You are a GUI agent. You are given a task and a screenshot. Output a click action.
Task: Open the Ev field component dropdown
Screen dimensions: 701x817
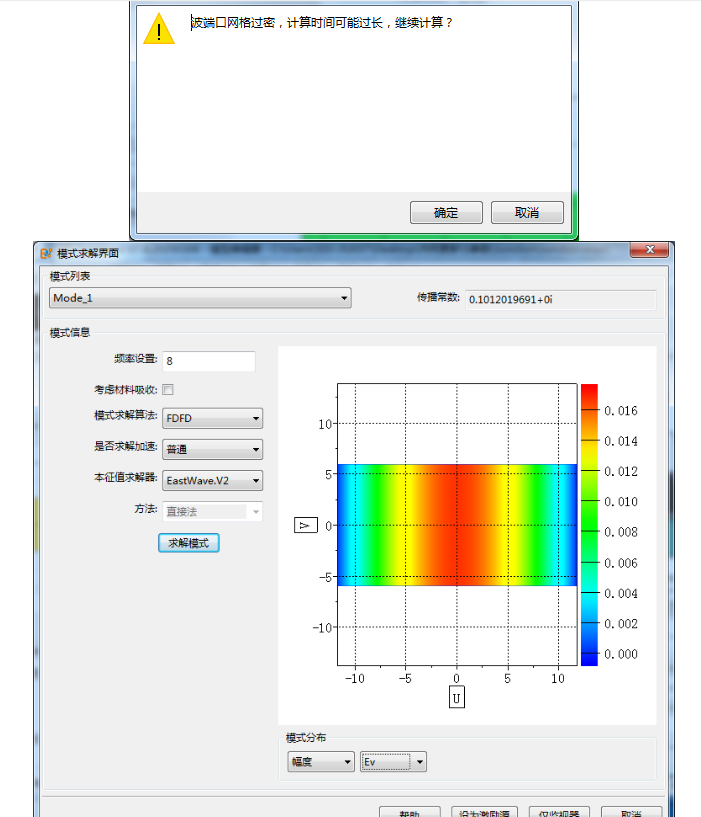[394, 762]
